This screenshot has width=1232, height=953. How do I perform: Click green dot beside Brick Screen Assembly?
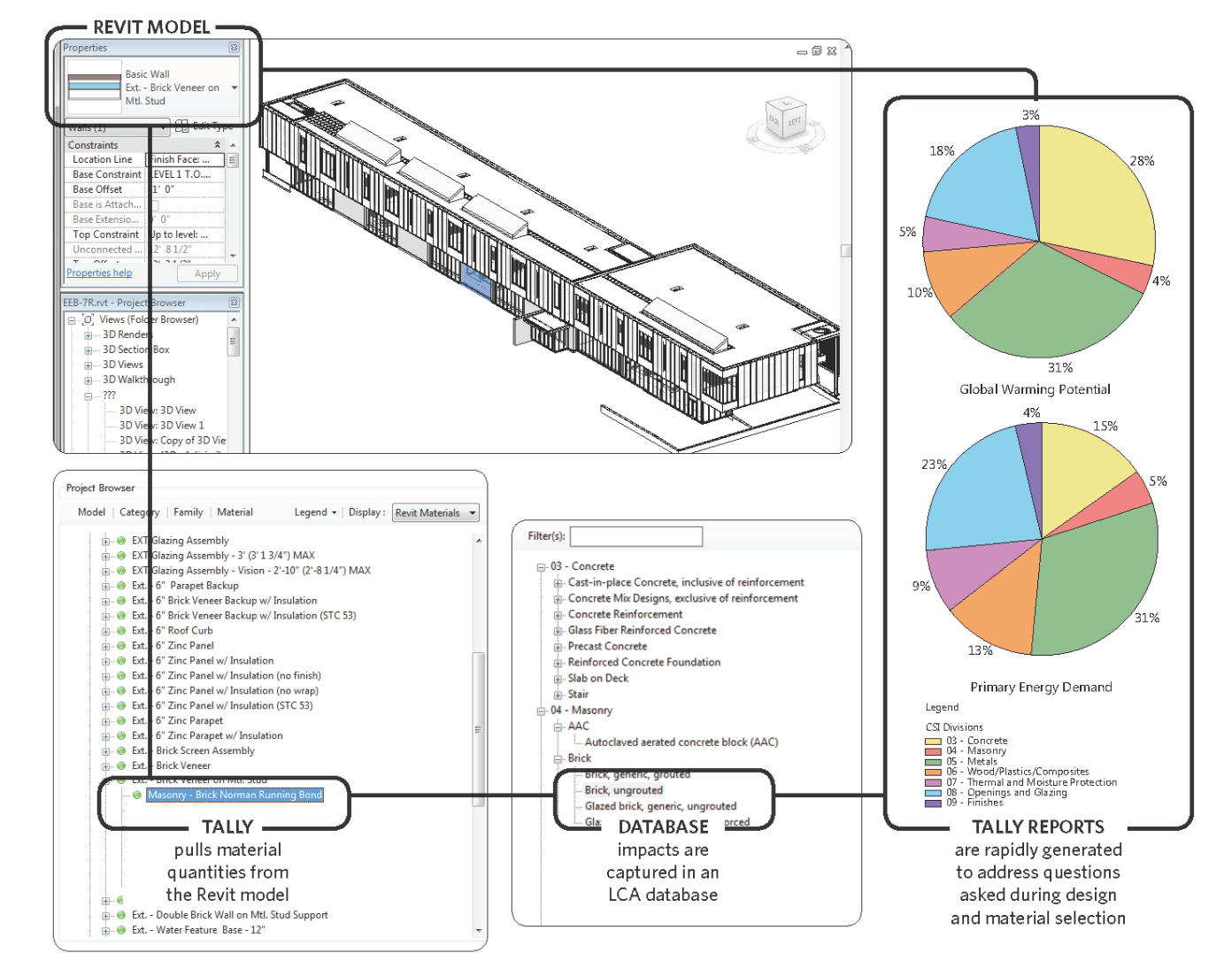[121, 751]
